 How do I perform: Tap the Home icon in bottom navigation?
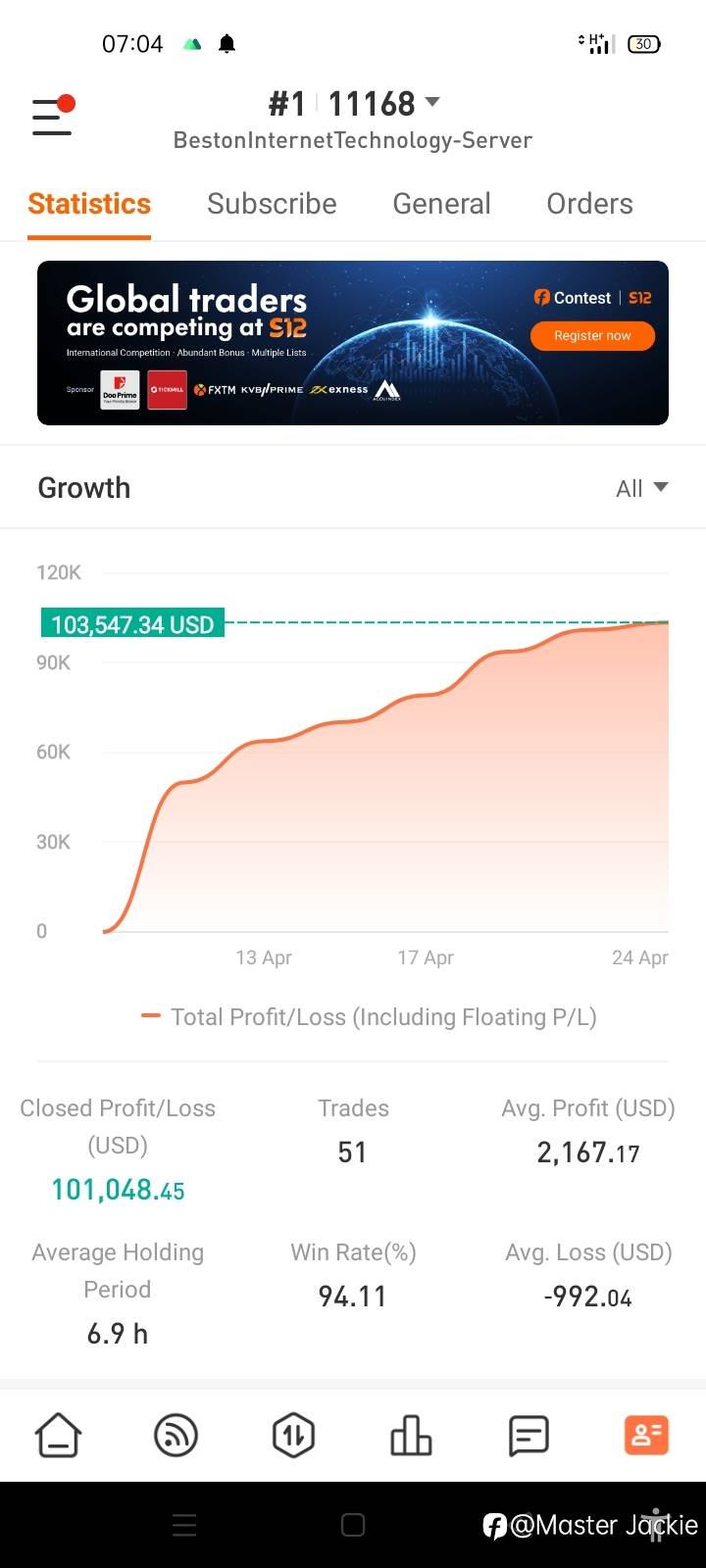coord(59,1436)
